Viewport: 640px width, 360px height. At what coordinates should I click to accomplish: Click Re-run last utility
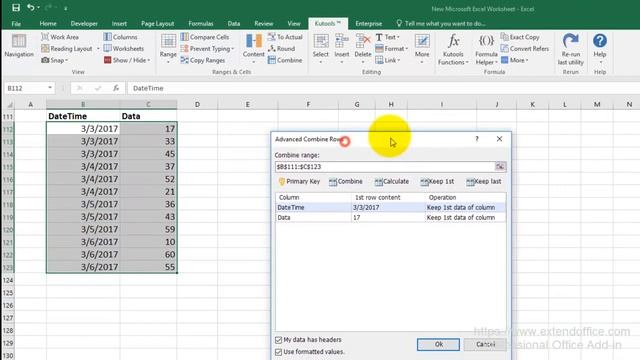[x=571, y=49]
